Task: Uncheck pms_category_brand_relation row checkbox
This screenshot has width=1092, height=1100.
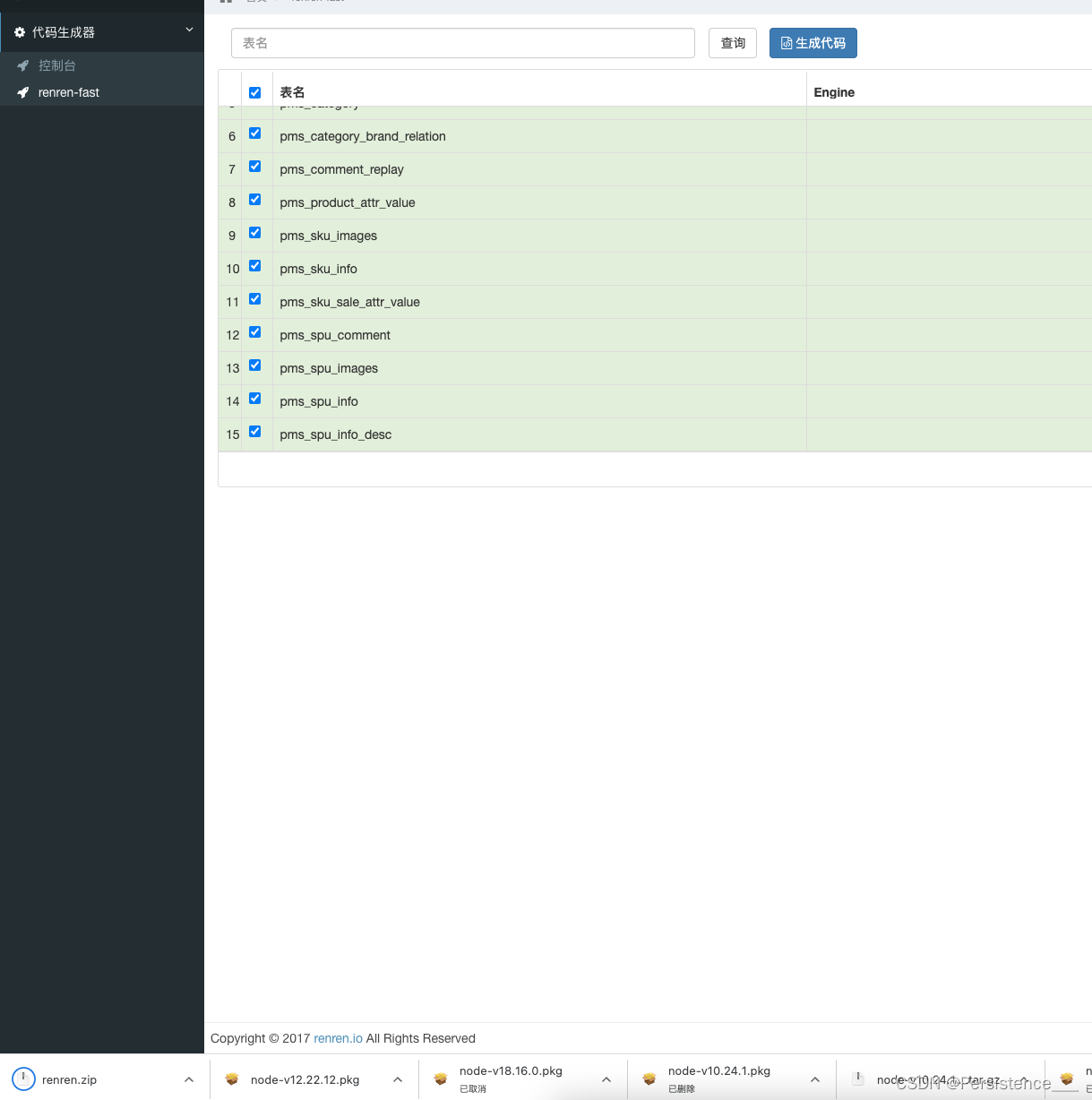Action: point(254,133)
